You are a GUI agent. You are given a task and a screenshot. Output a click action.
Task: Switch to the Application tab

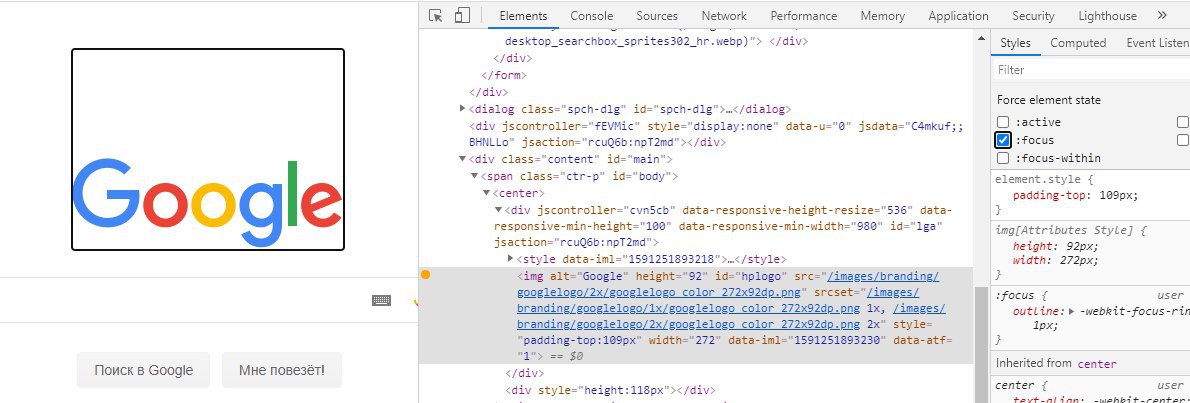pyautogui.click(x=958, y=16)
